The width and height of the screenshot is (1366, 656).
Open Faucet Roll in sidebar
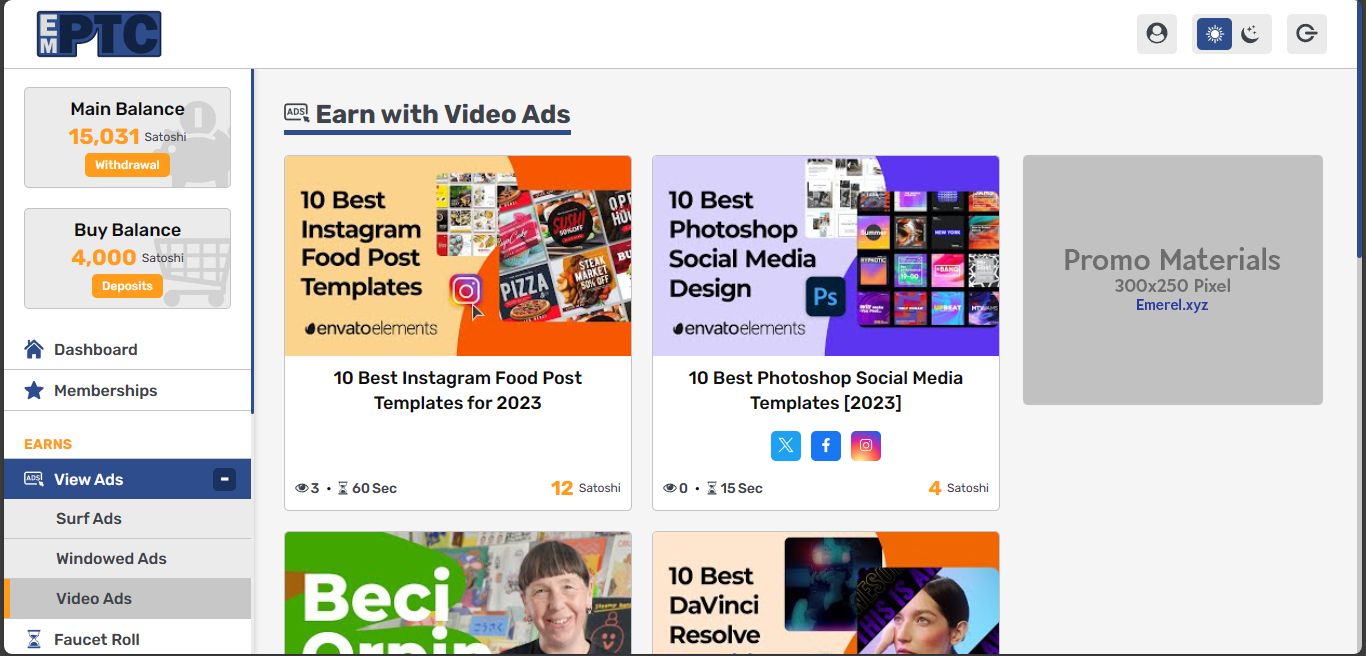[x=127, y=639]
